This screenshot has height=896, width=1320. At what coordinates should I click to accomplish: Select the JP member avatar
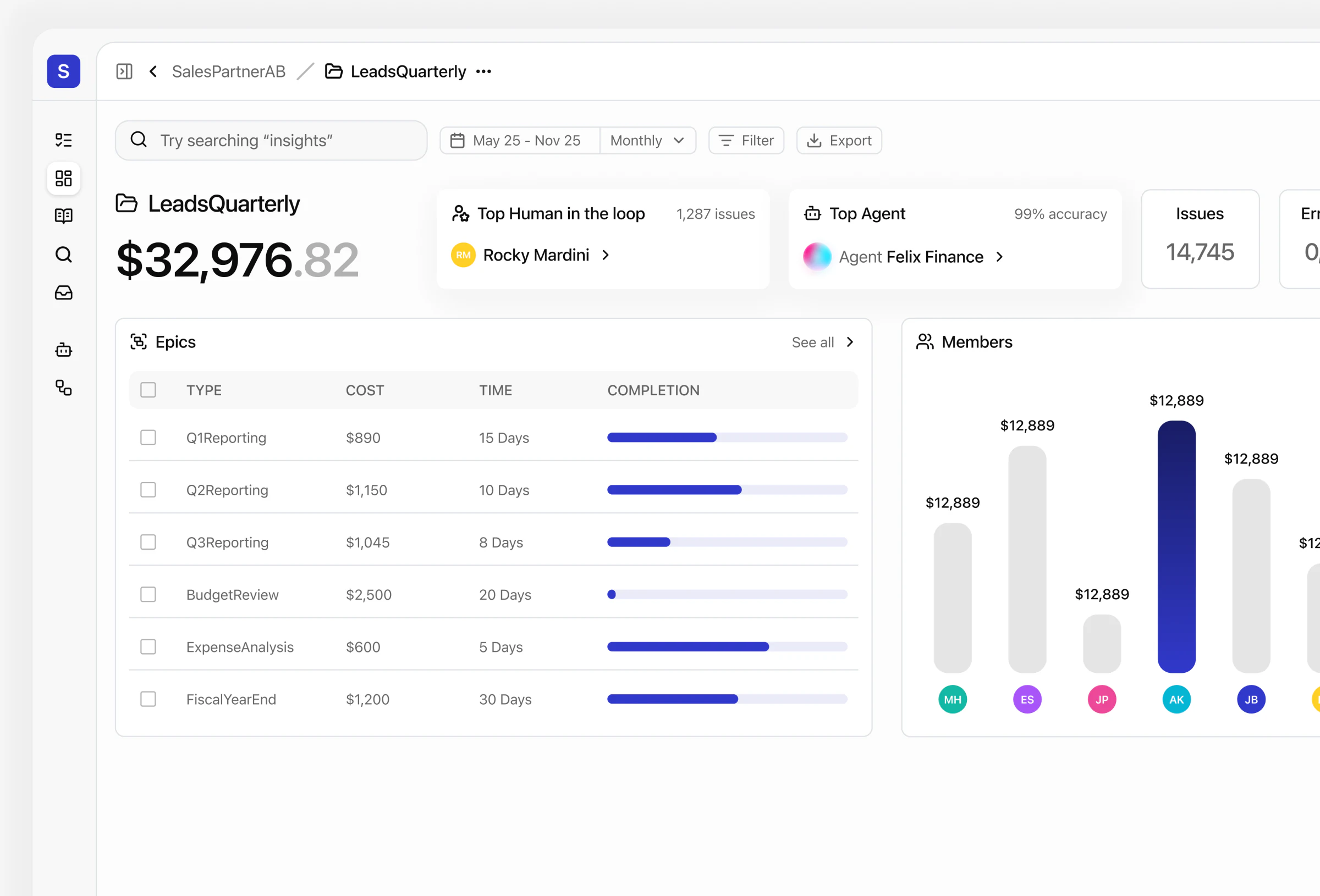1102,700
